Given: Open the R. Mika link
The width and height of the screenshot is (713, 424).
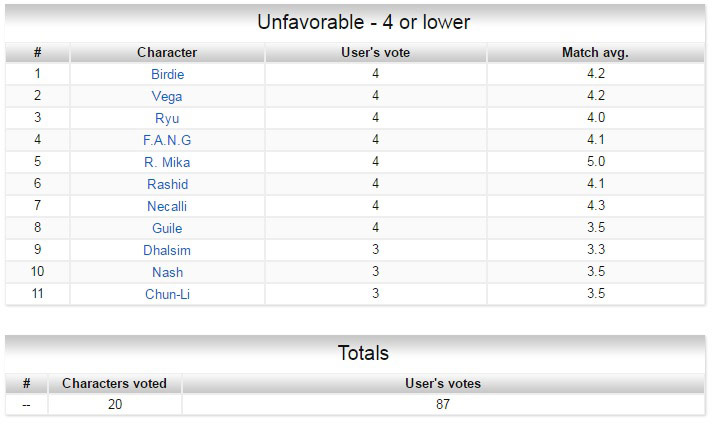Looking at the screenshot, I should (x=167, y=162).
